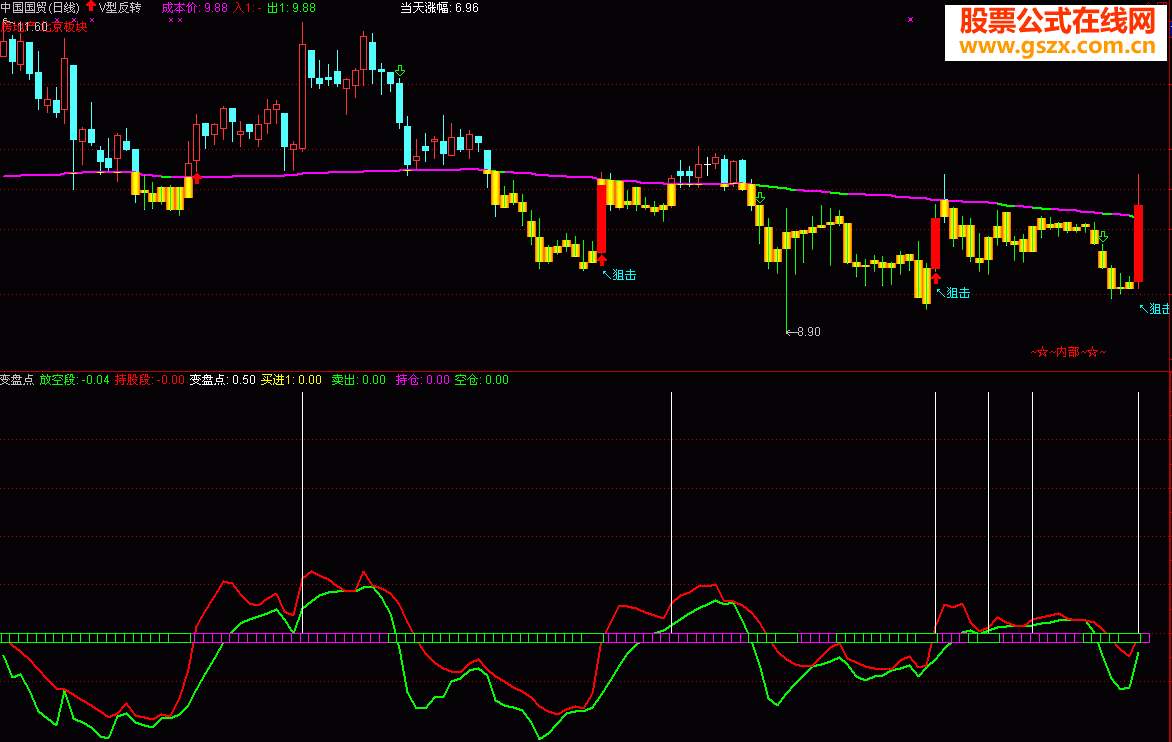Click the 持仓: 0.00 readout
The image size is (1172, 742).
coord(423,380)
